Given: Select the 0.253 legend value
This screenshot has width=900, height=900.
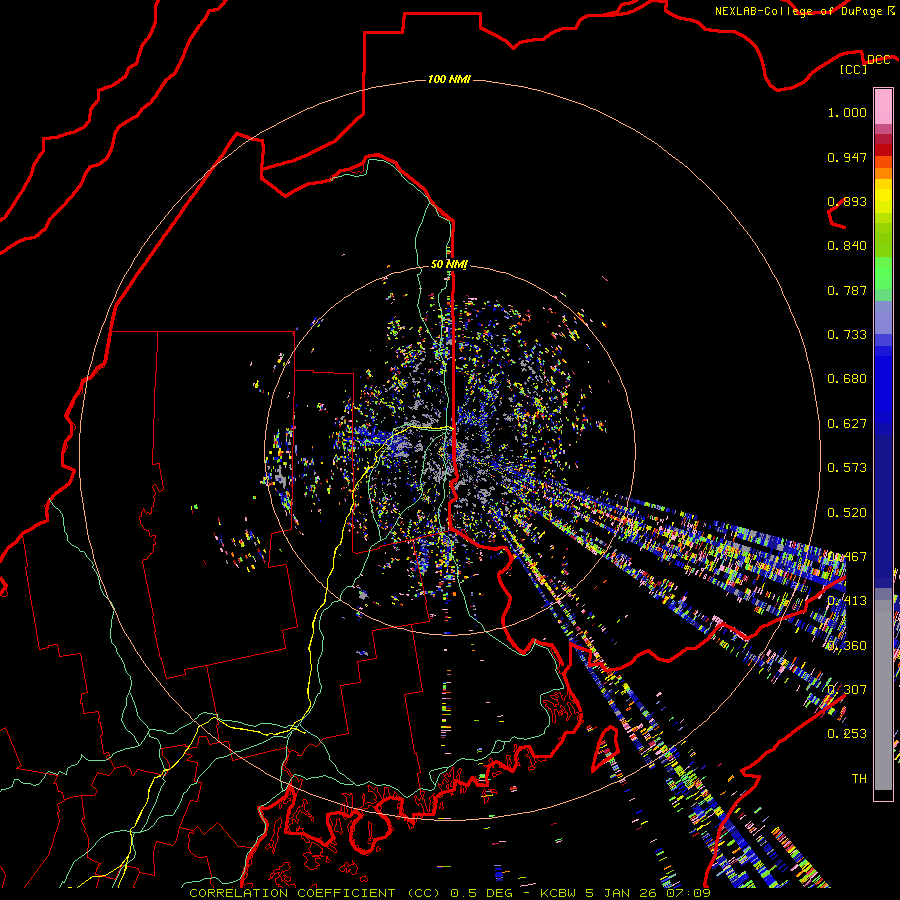Looking at the screenshot, I should point(847,734).
